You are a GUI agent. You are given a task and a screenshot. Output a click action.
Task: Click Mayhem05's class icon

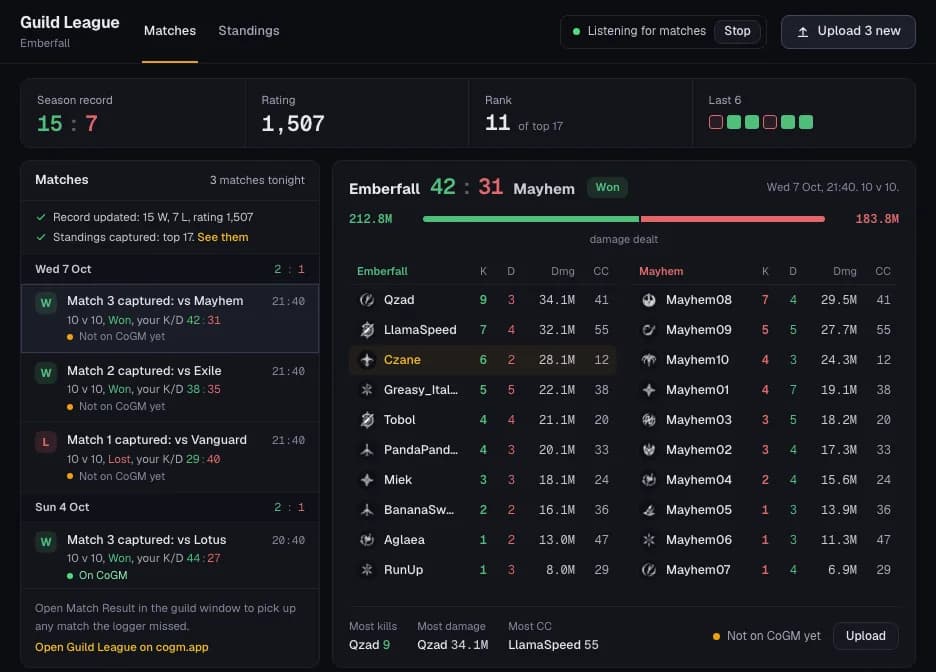[x=648, y=510]
